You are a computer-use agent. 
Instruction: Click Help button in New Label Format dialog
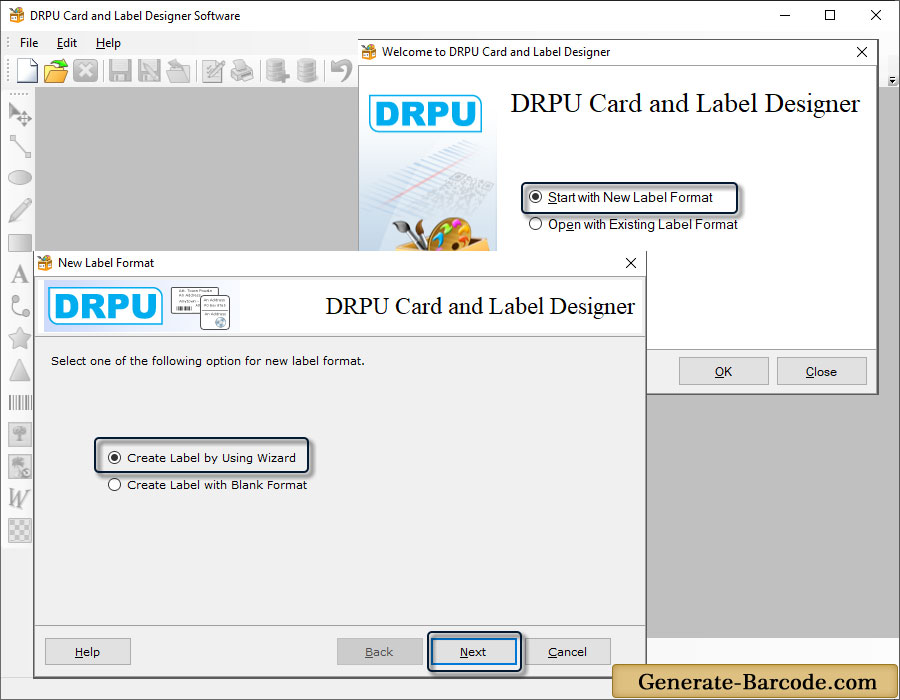click(87, 652)
